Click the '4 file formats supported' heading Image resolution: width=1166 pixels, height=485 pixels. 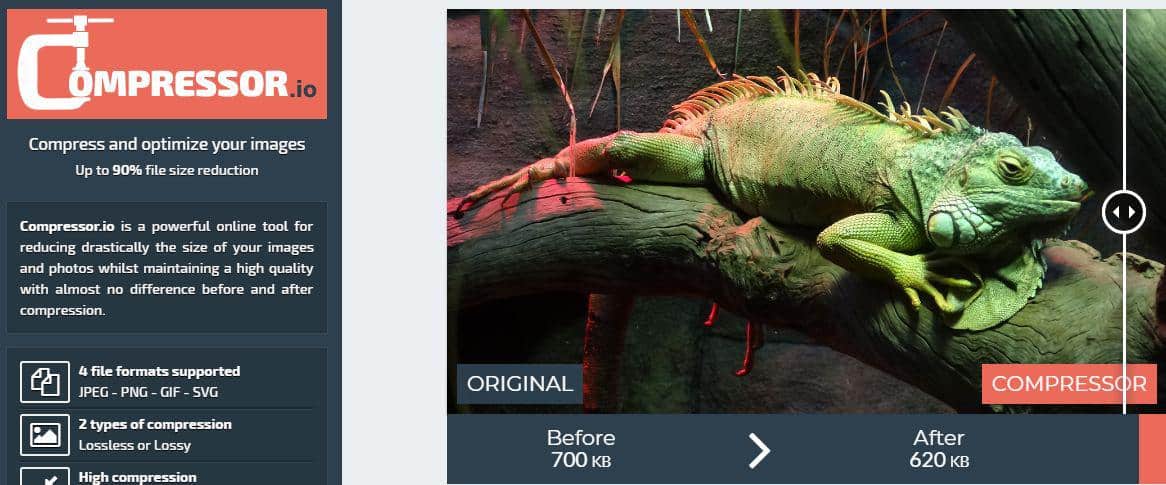pos(159,371)
